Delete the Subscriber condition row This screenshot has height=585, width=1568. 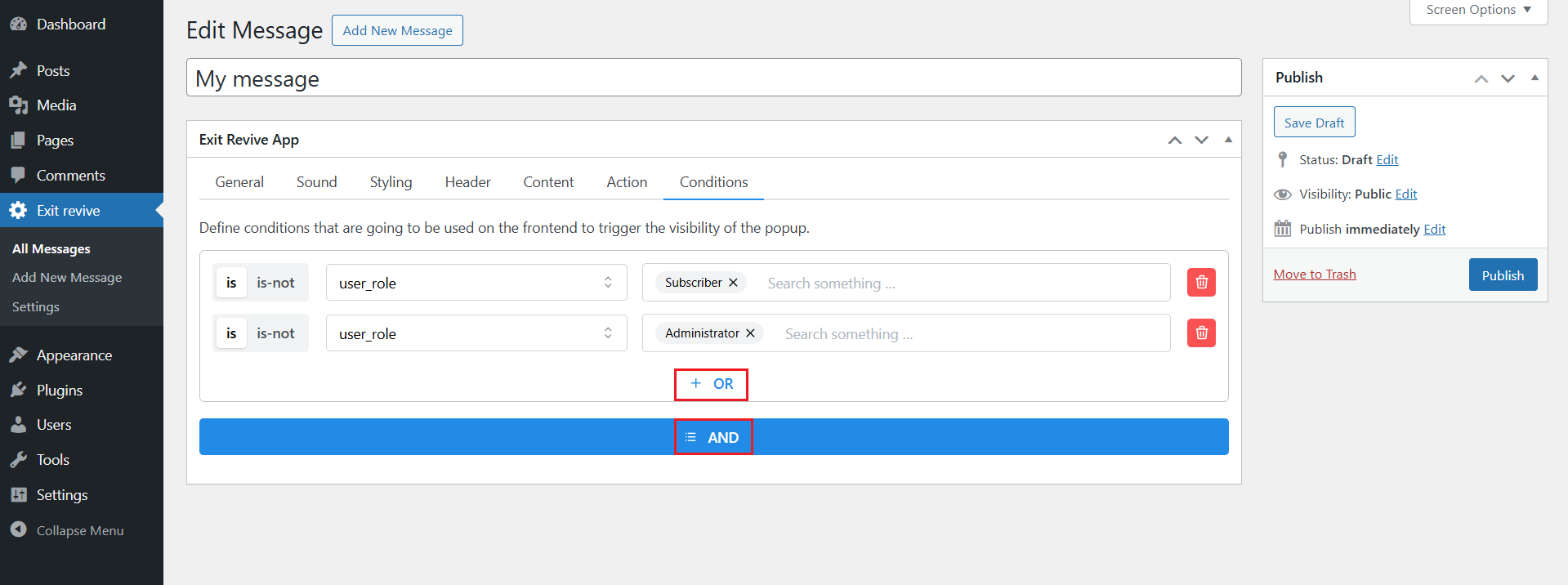(x=1201, y=283)
